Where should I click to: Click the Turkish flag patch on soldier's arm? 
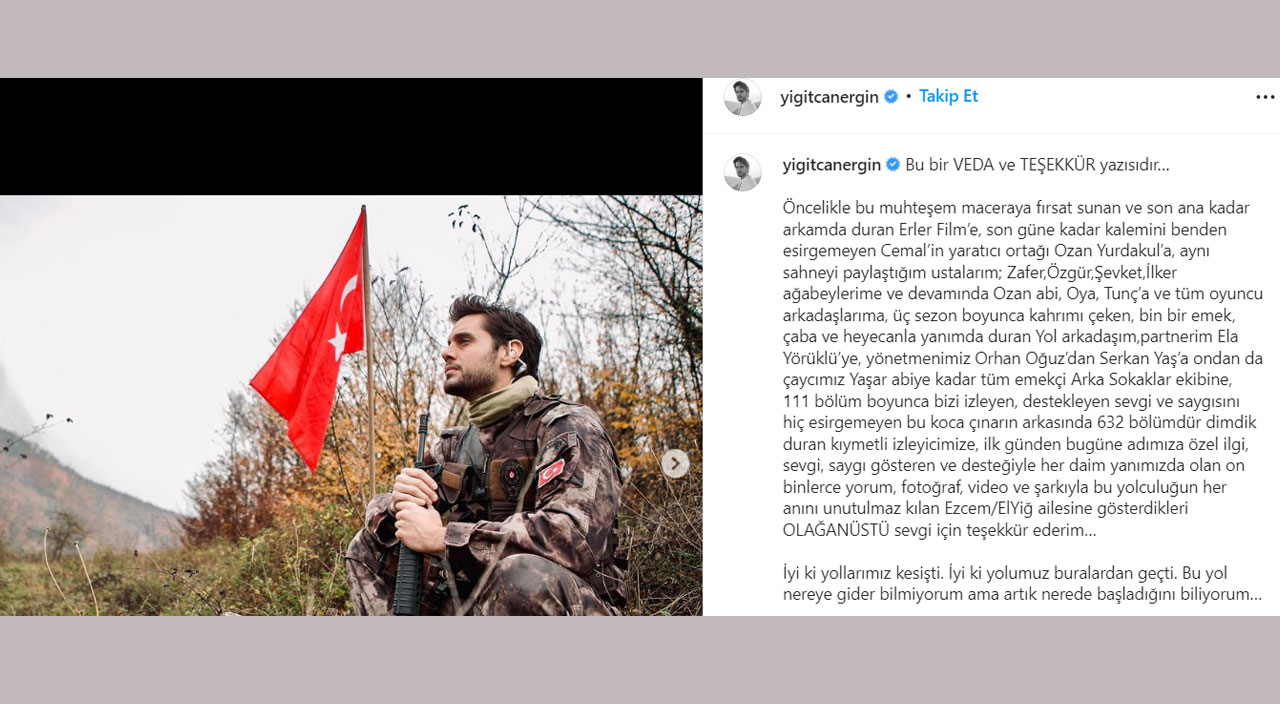coord(551,472)
